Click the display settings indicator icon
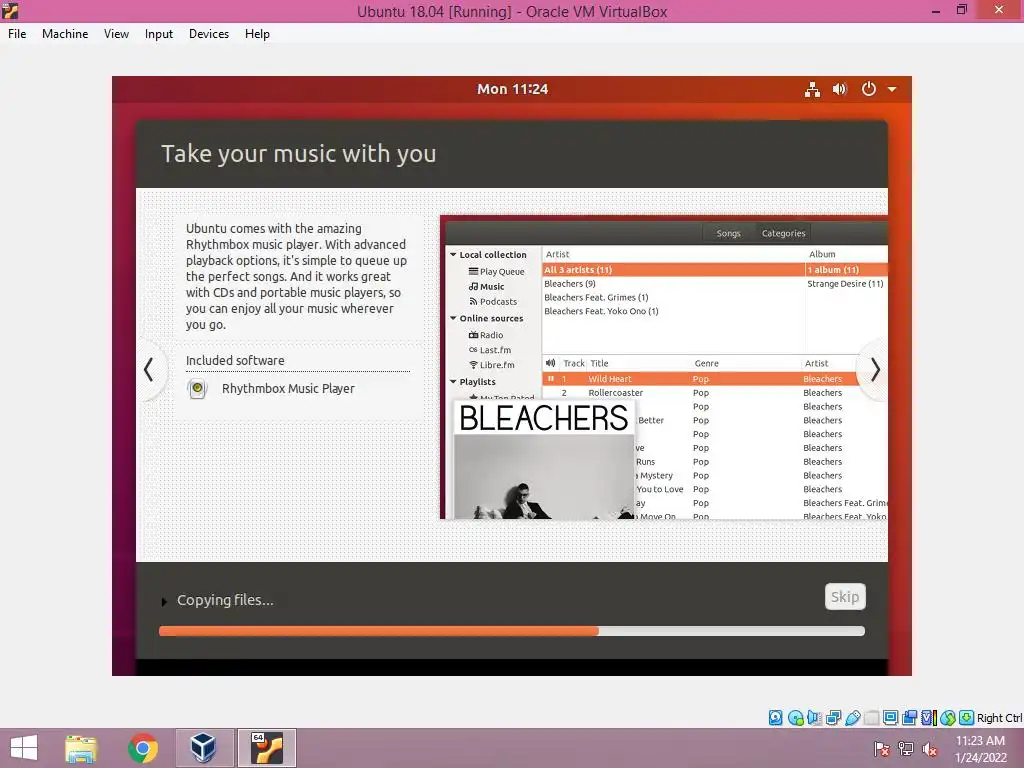Image resolution: width=1024 pixels, height=768 pixels. [x=890, y=718]
